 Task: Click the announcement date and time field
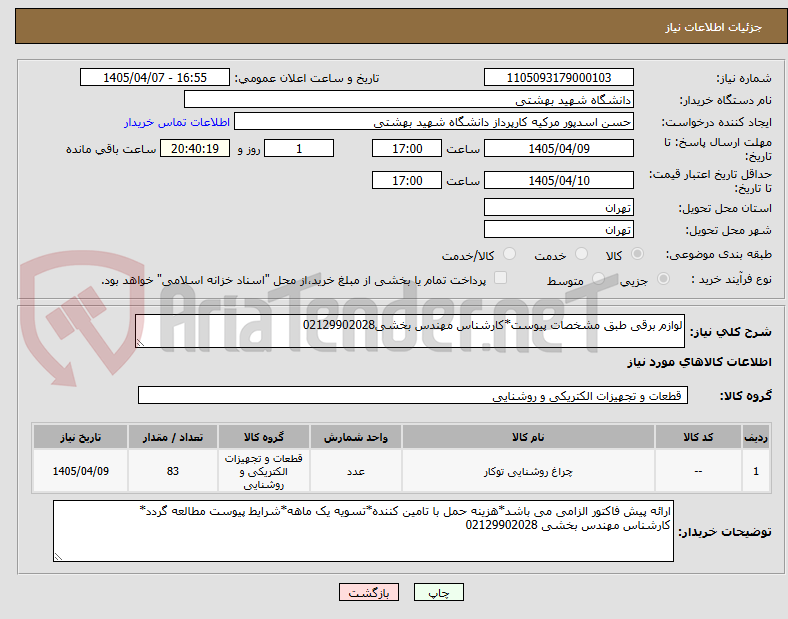click(155, 77)
